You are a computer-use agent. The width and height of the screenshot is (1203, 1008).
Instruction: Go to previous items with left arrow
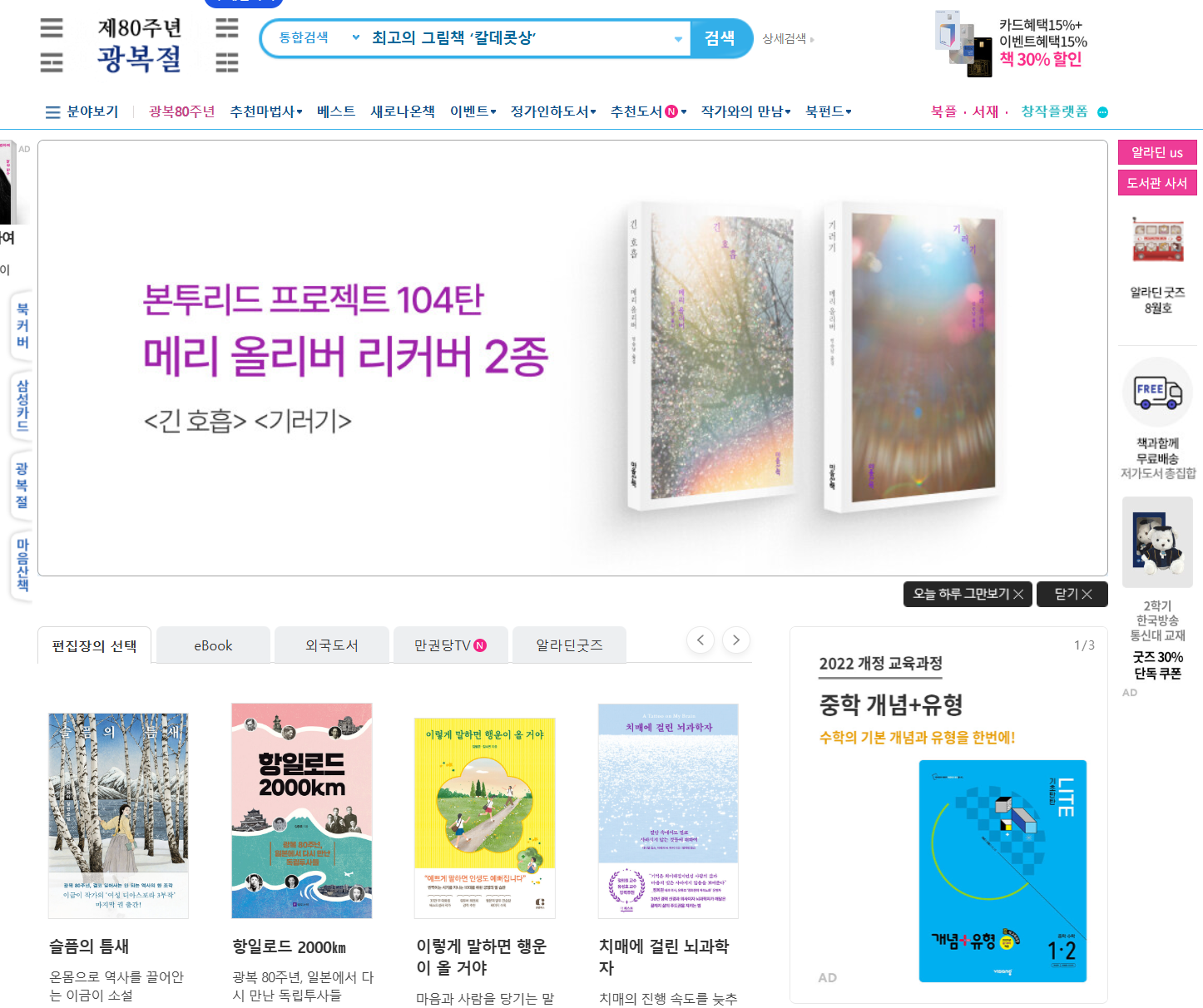tap(701, 640)
